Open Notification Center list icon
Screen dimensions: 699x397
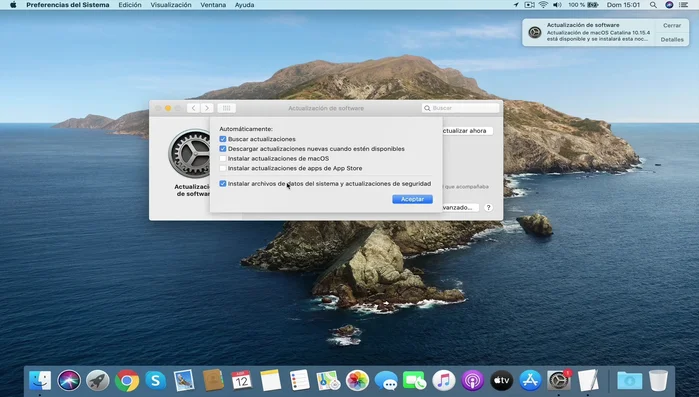click(x=683, y=5)
